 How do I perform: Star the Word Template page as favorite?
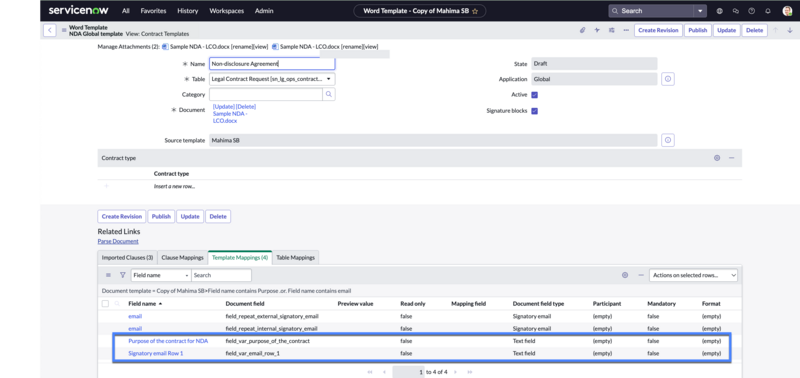[475, 11]
